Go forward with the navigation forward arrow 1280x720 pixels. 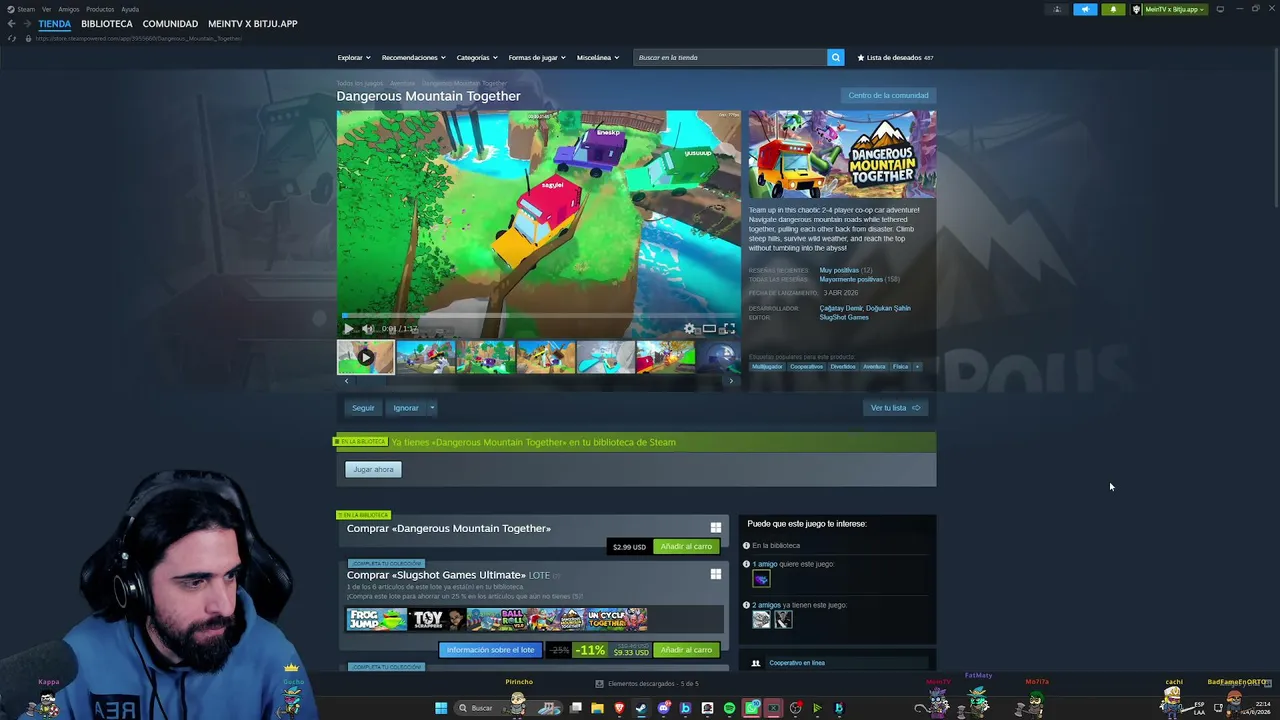26,23
